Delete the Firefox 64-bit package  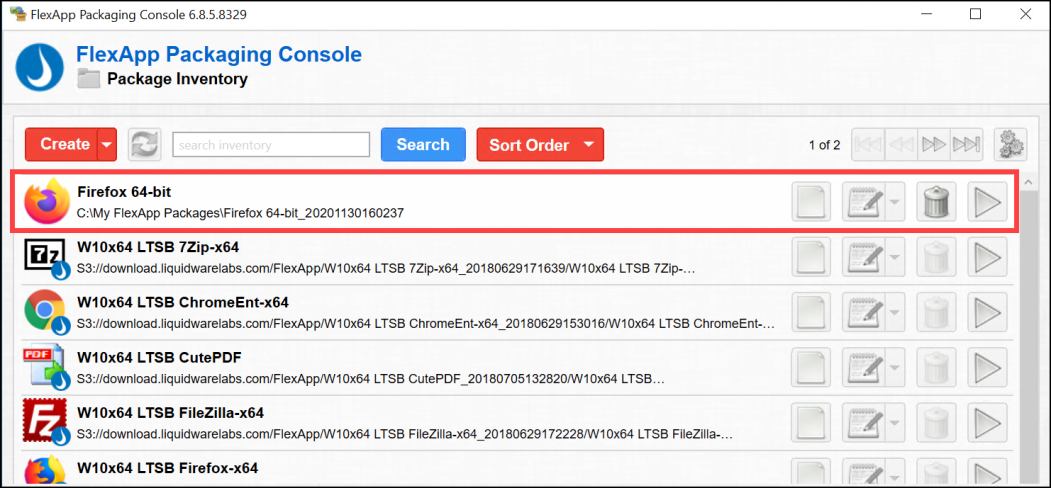tap(935, 203)
